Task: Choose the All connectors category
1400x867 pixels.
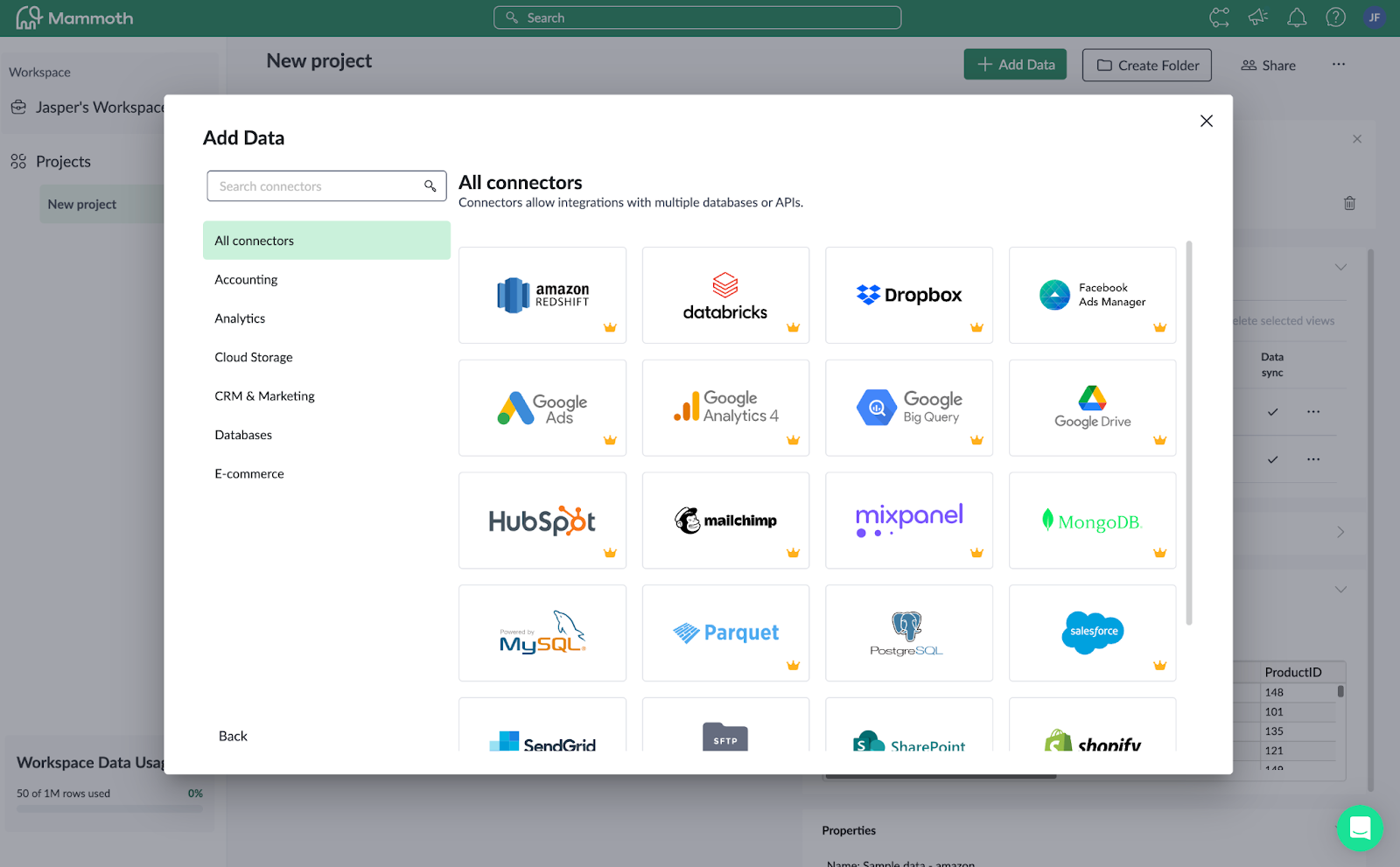Action: (x=326, y=241)
